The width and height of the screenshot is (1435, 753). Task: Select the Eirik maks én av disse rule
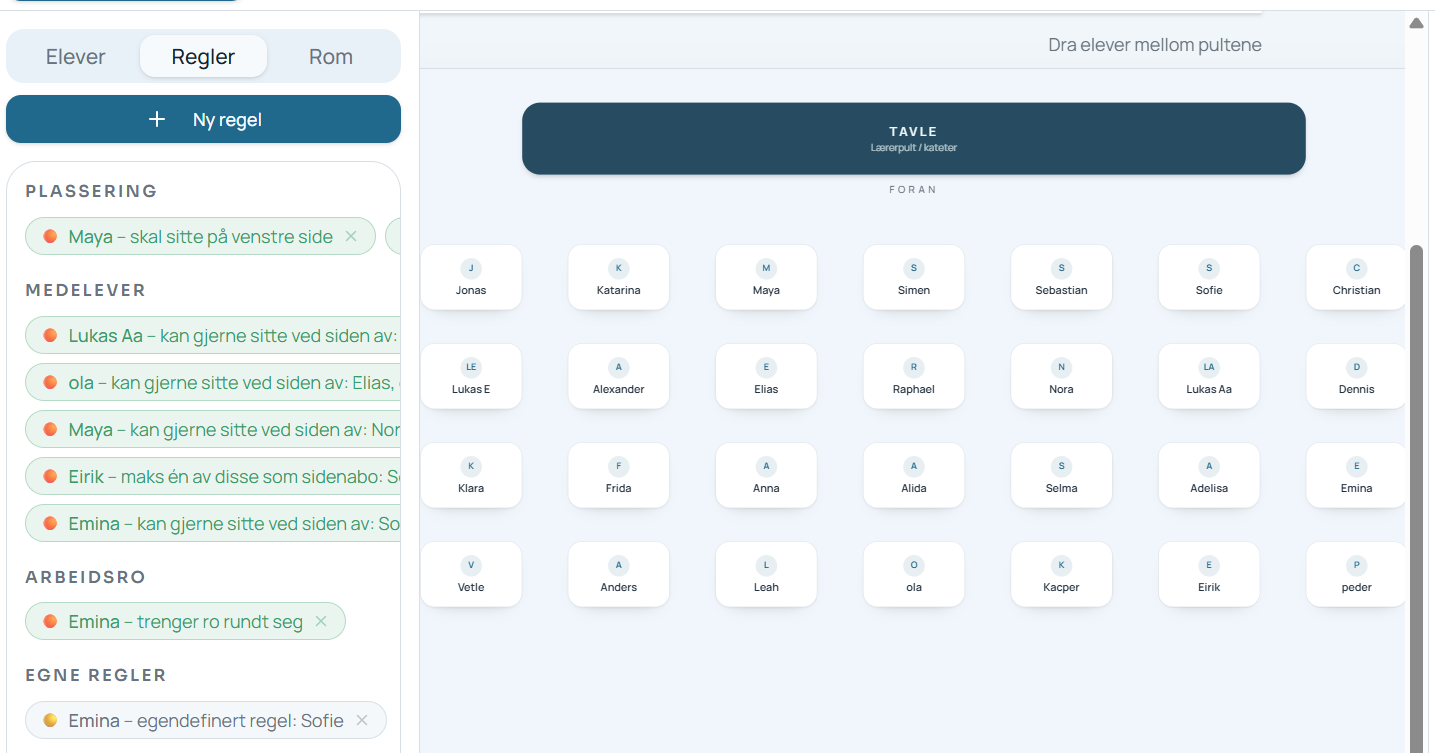[x=213, y=477]
